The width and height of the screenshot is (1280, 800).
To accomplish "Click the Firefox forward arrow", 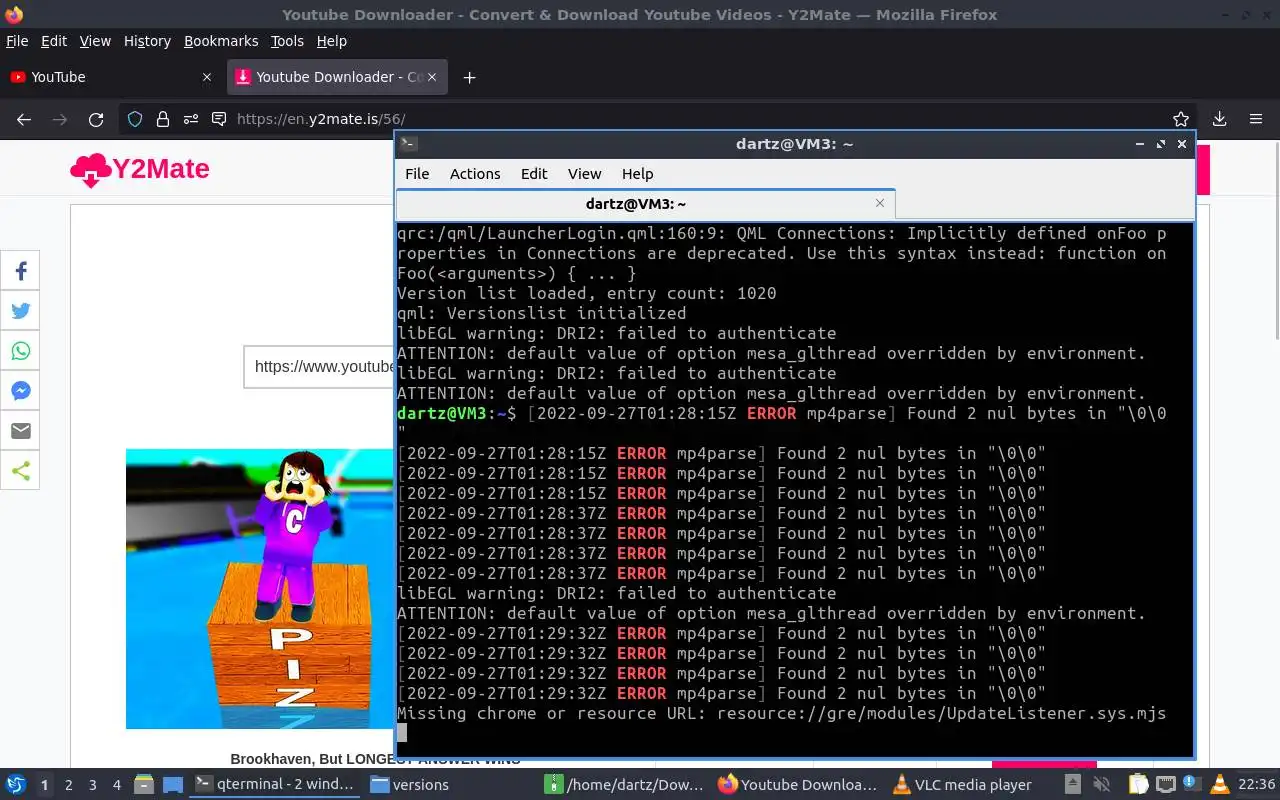I will pos(60,119).
